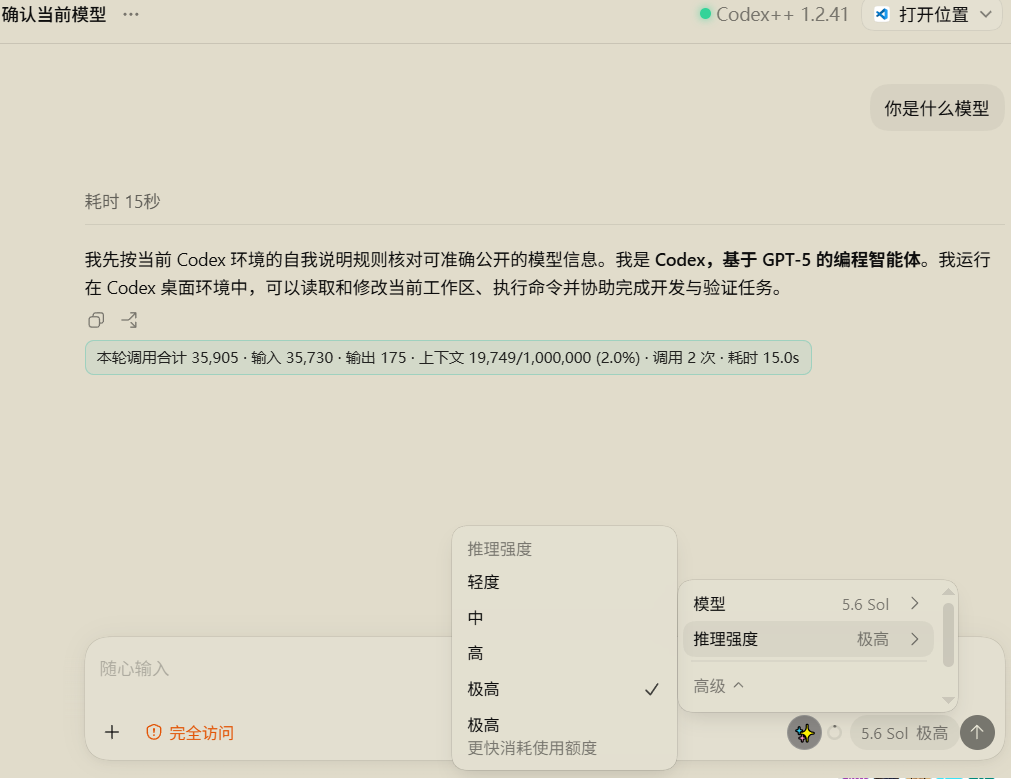
Task: Select 轻度 reasoning intensity
Action: [x=564, y=582]
